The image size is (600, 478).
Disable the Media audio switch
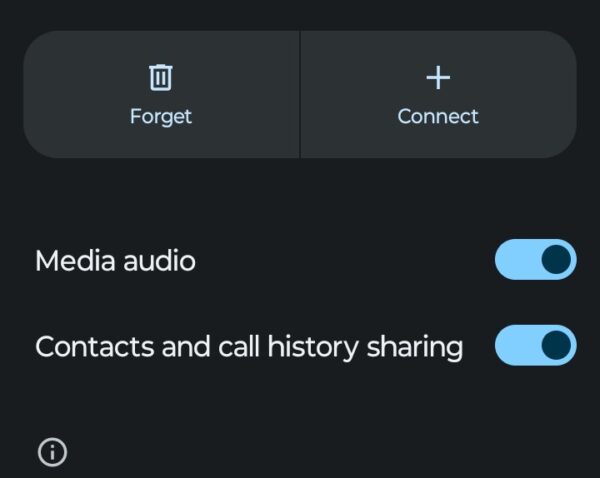click(535, 260)
